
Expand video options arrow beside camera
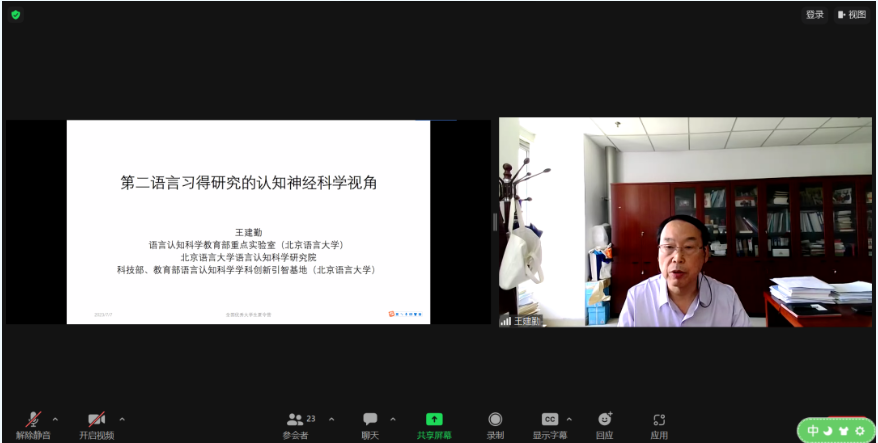tap(122, 419)
